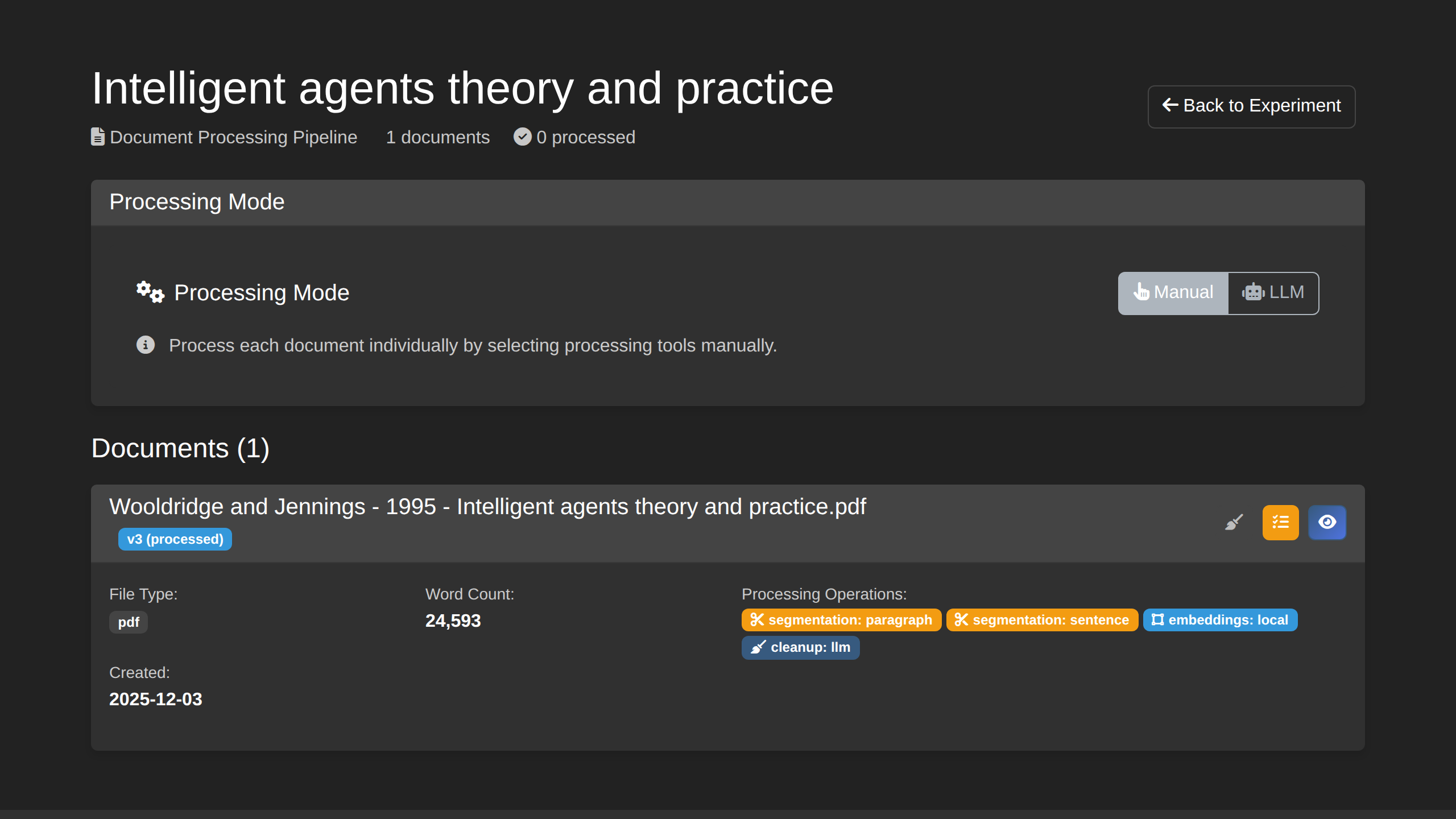The image size is (1456, 819).
Task: Go back via Back to Experiment button
Action: 1251,106
